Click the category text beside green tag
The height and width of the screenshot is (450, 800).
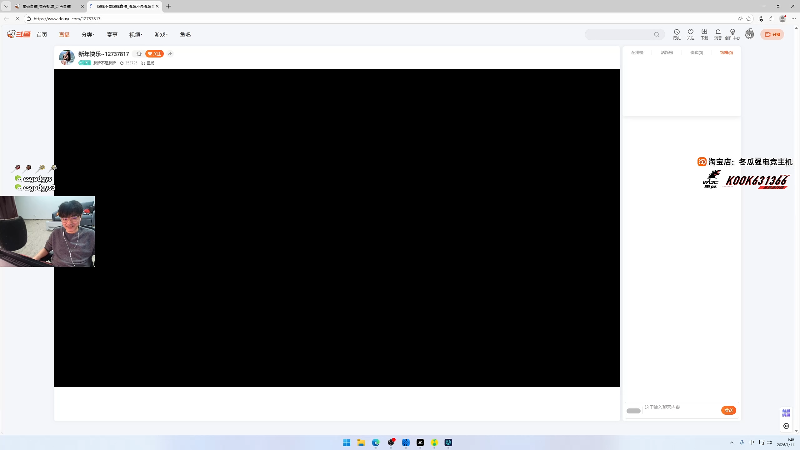[x=105, y=63]
